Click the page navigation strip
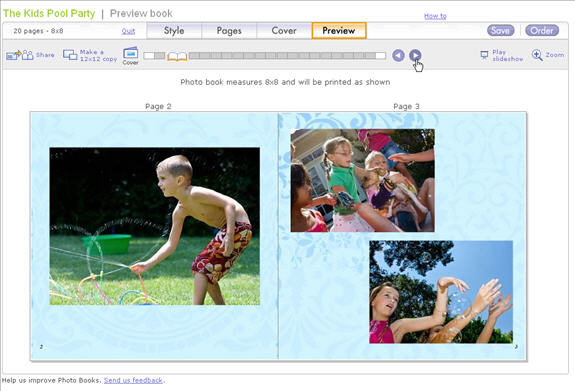 [264, 56]
